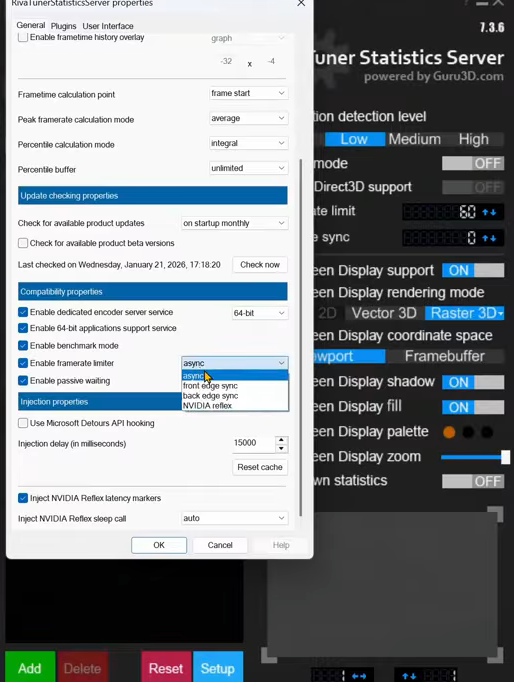Open the Frametime calculation point dropdown
The width and height of the screenshot is (514, 682).
tap(248, 93)
